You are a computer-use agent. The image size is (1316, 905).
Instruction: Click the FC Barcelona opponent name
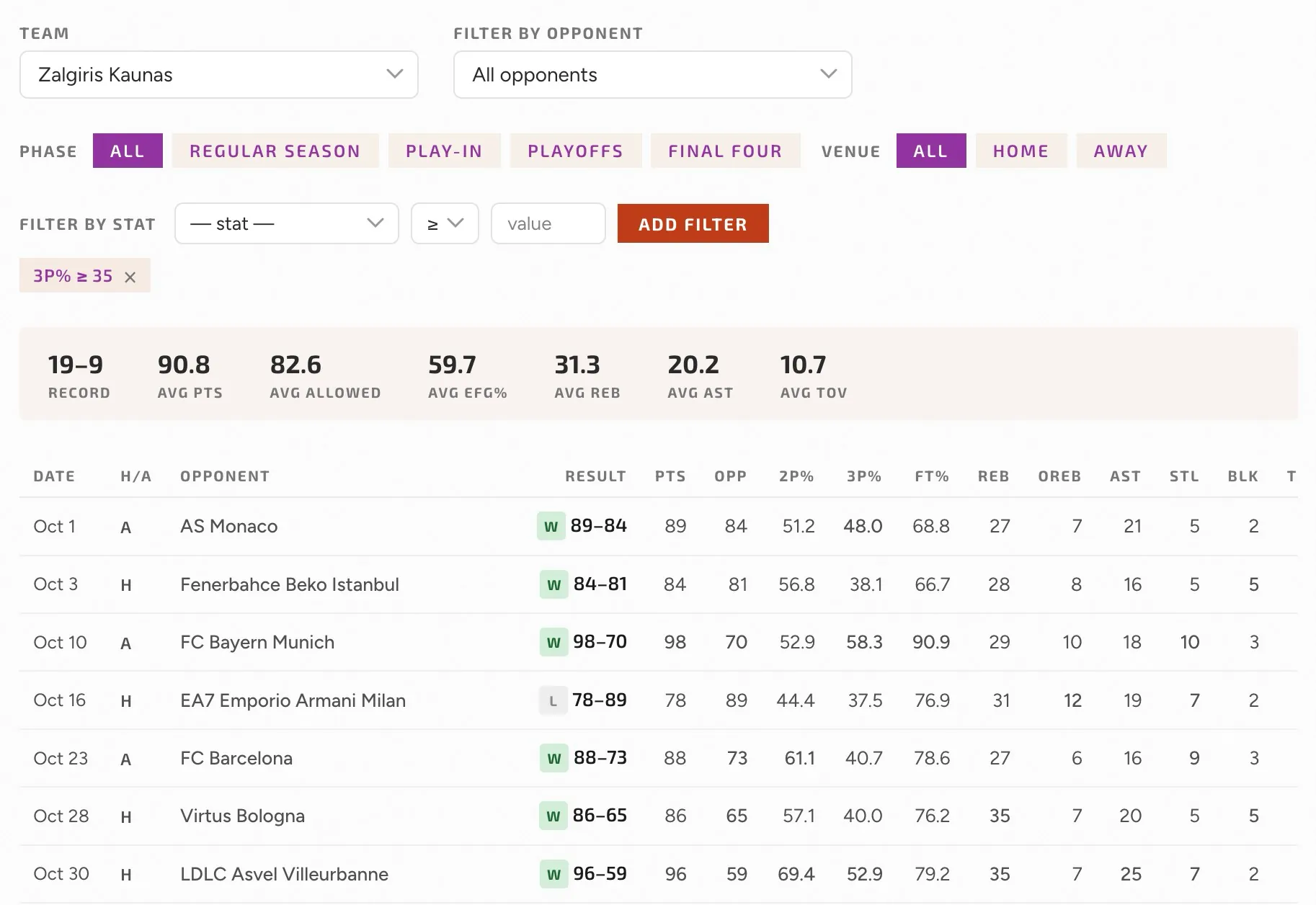(x=236, y=758)
